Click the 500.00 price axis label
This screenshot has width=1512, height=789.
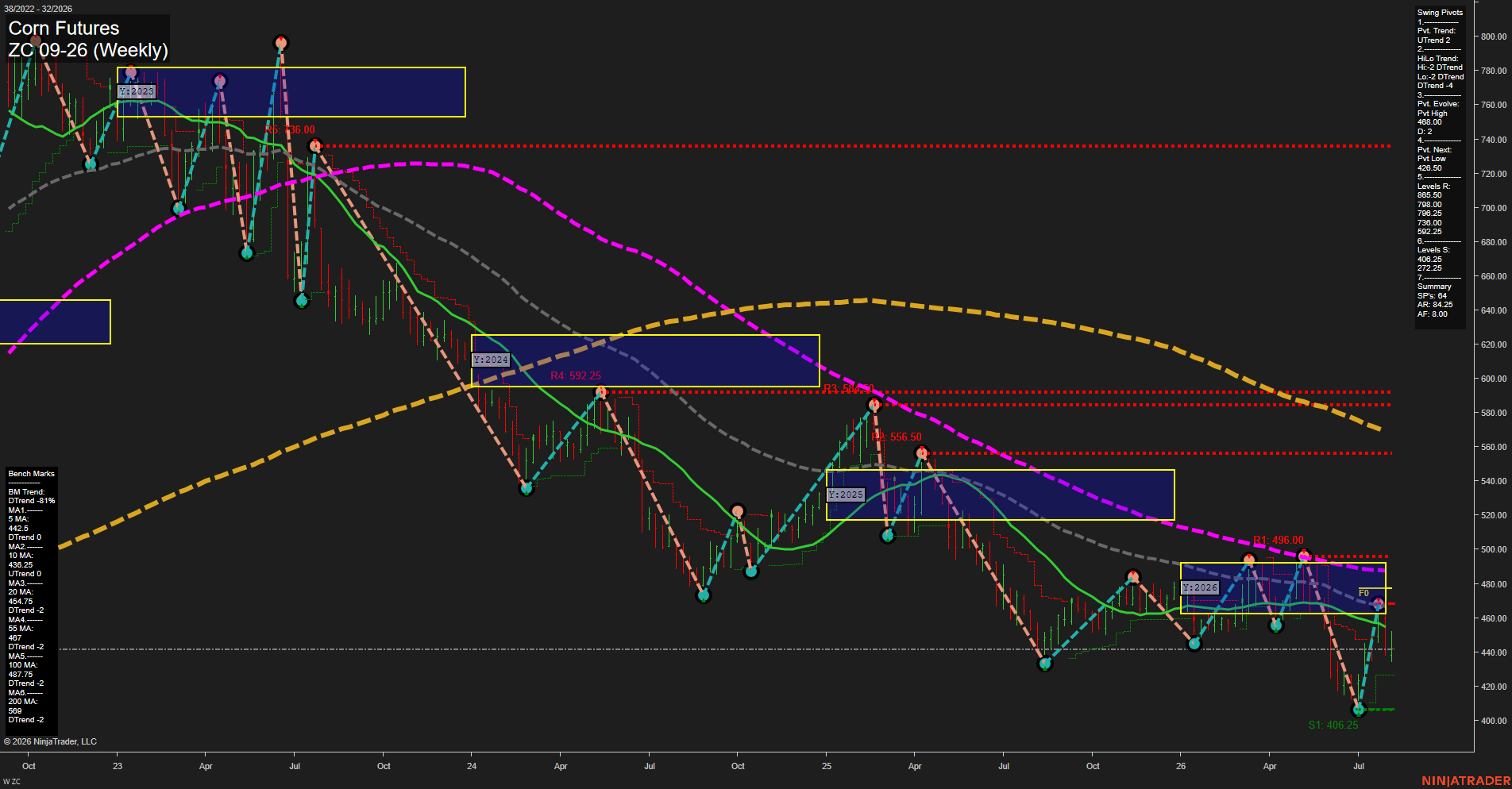click(1494, 549)
